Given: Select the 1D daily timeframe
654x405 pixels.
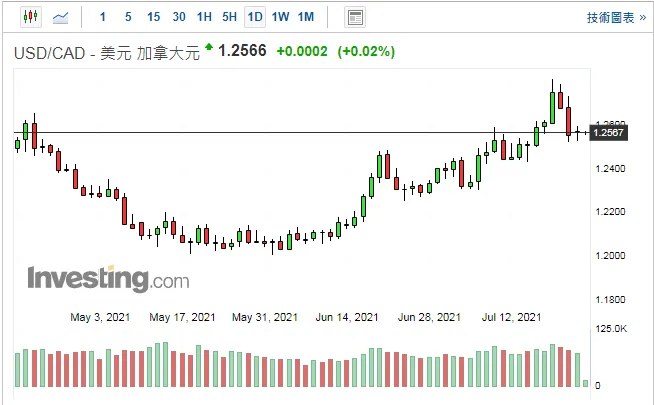Looking at the screenshot, I should pos(255,17).
